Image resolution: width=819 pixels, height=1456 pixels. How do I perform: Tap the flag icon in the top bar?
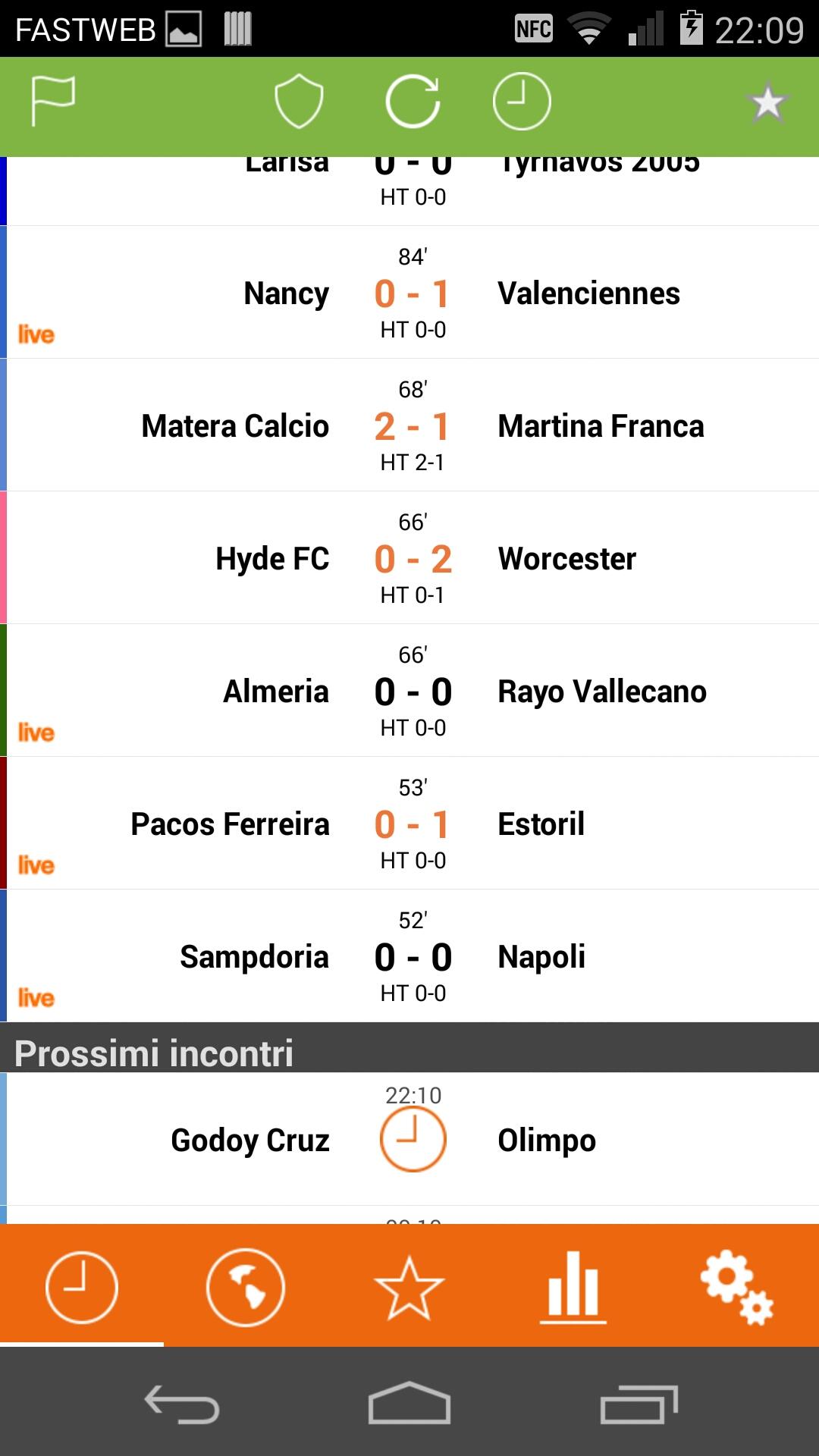tap(53, 101)
